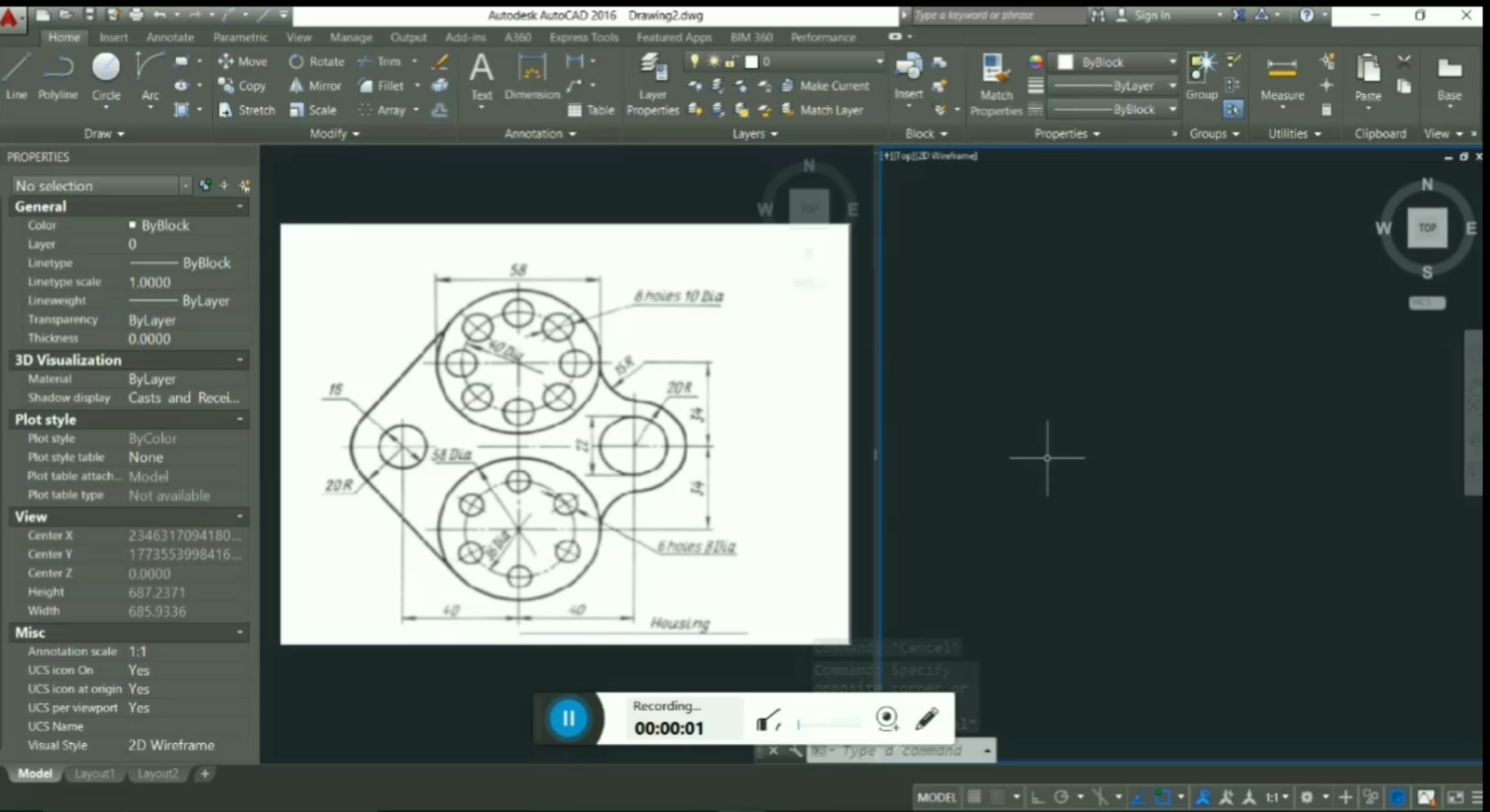This screenshot has width=1490, height=812.
Task: Click the layer 0 color swatch
Action: tap(752, 61)
